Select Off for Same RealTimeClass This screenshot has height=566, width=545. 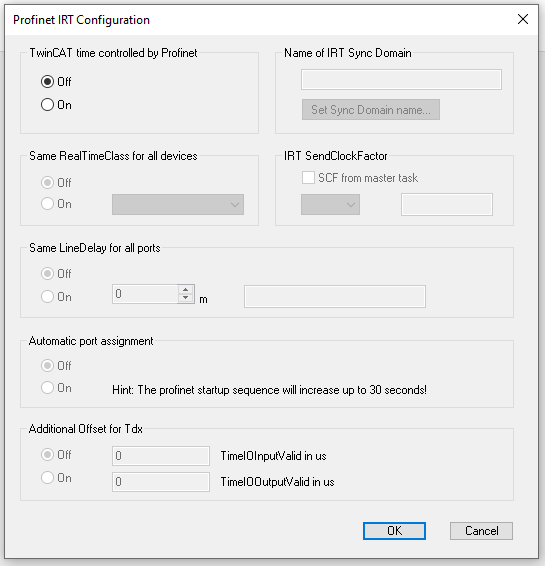click(56, 183)
